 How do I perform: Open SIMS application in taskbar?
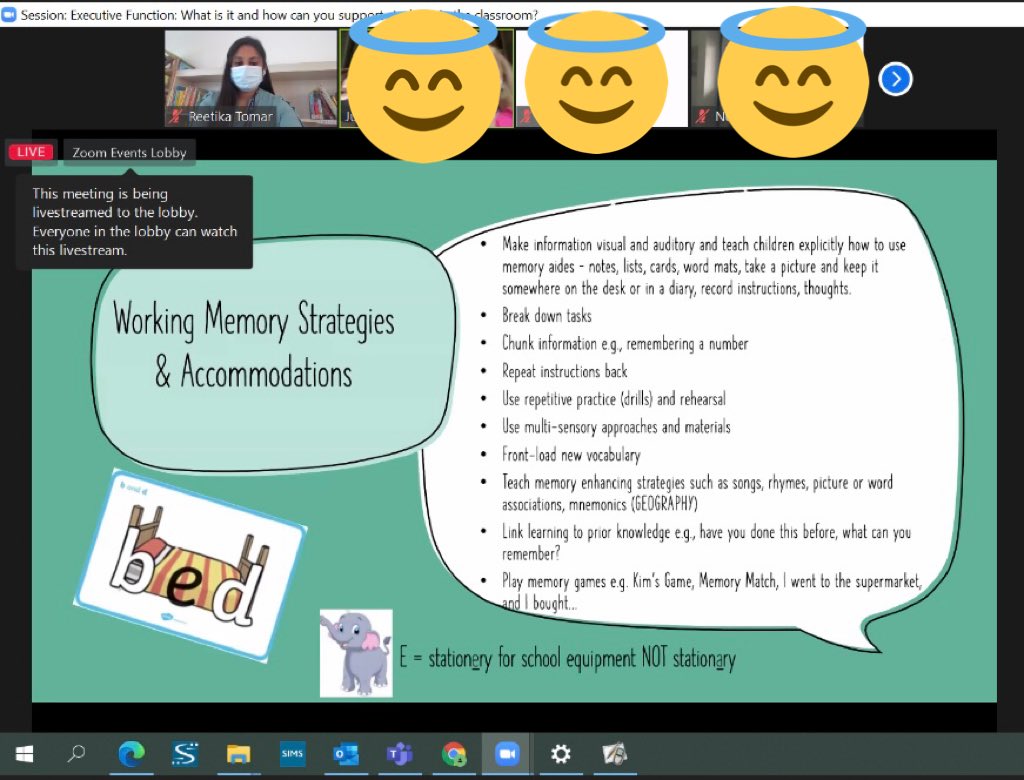[292, 754]
